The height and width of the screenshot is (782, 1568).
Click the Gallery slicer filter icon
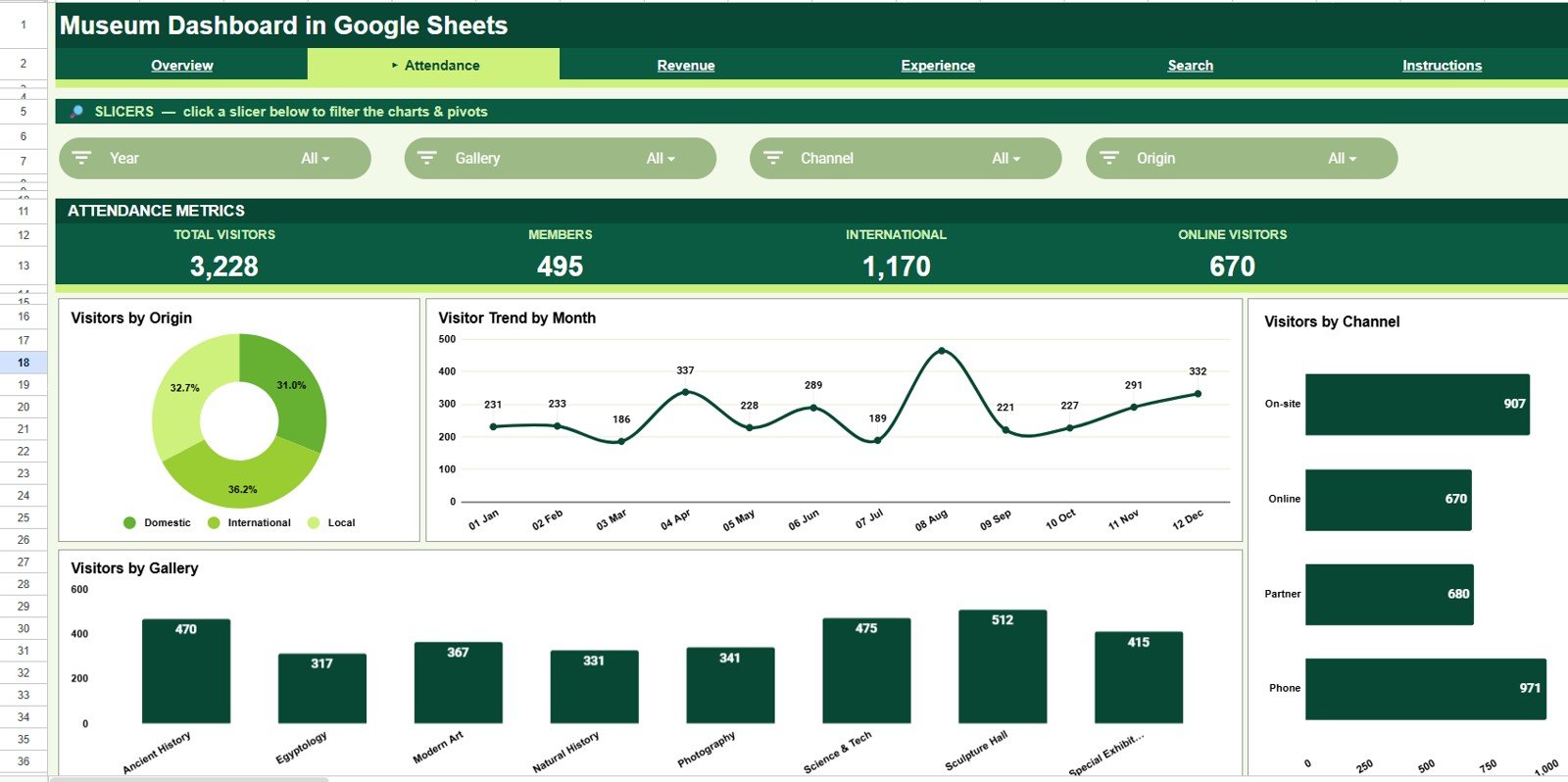coord(427,158)
